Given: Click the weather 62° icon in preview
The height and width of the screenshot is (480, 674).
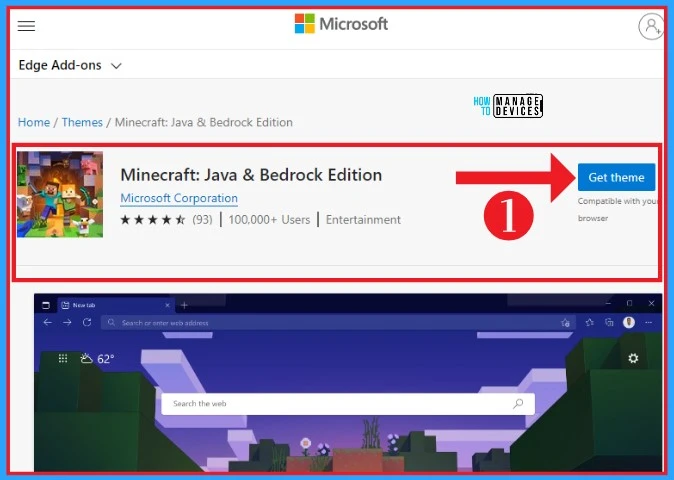Looking at the screenshot, I should click(x=98, y=358).
